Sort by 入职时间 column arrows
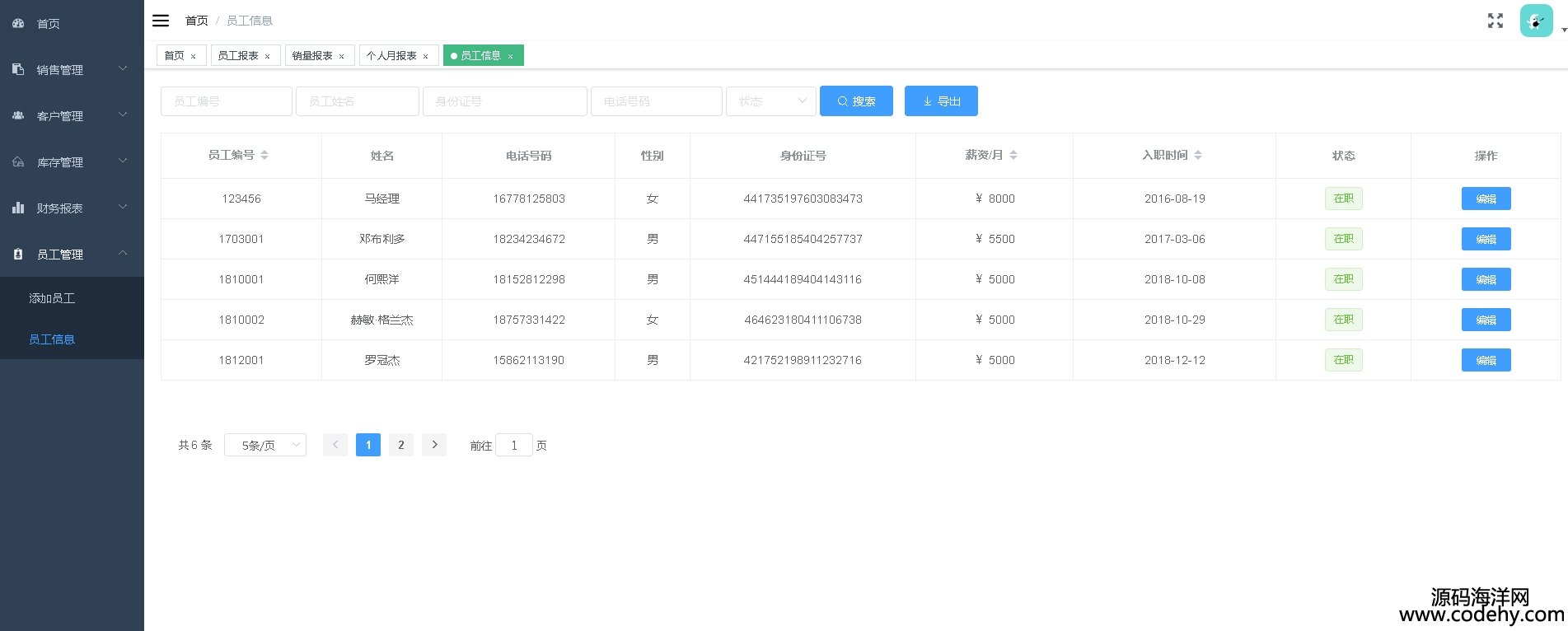Screen dimensions: 1568x631 (1198, 155)
